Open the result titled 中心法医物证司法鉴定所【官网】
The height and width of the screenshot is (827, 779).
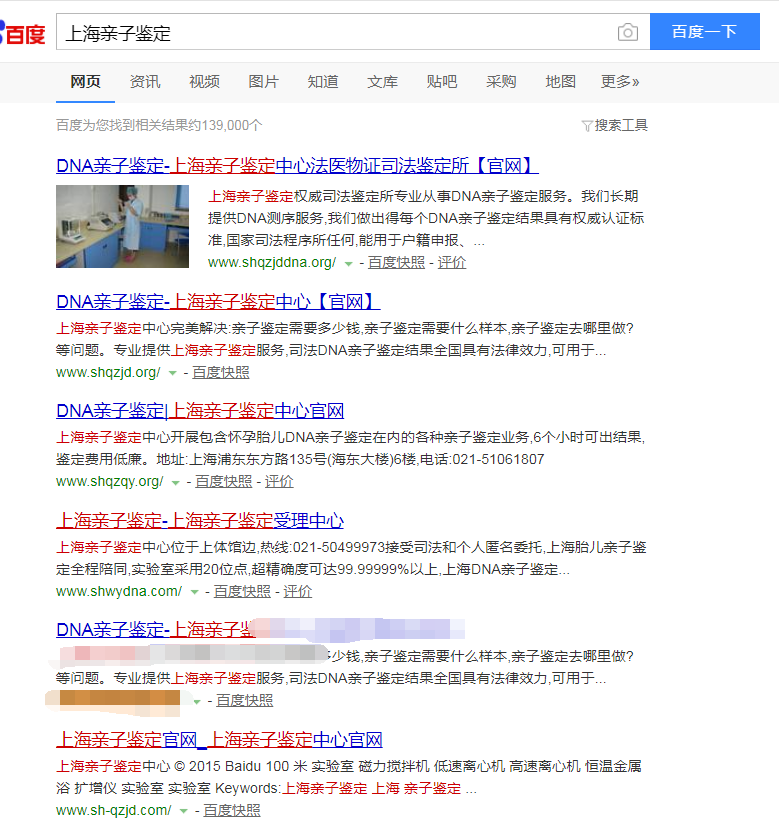pos(297,166)
